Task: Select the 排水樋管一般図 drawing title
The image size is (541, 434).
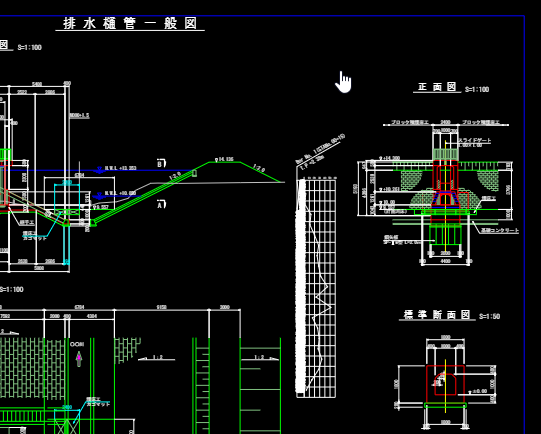Action: (130, 23)
